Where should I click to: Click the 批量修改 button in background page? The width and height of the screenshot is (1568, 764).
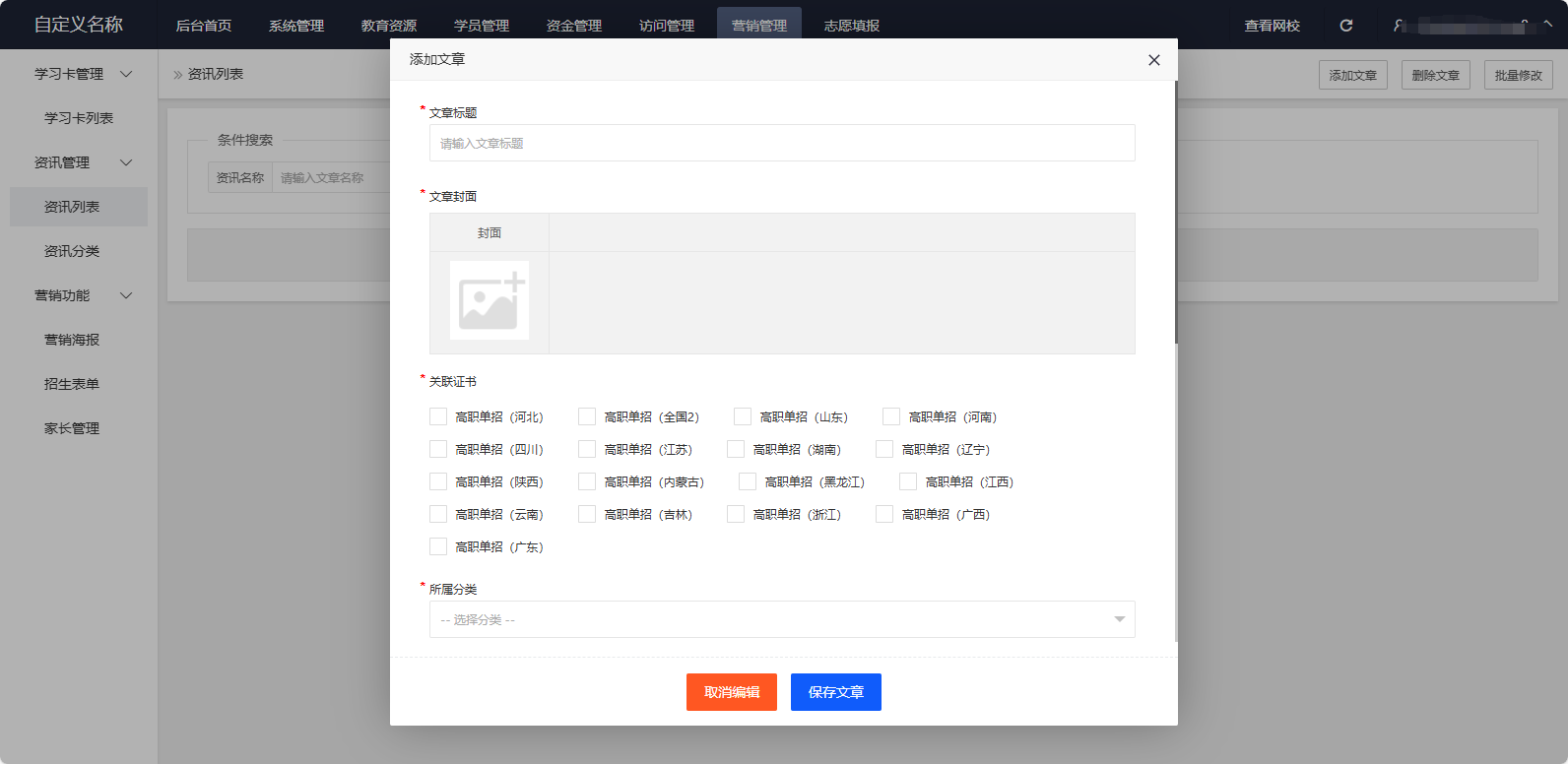[x=1519, y=75]
